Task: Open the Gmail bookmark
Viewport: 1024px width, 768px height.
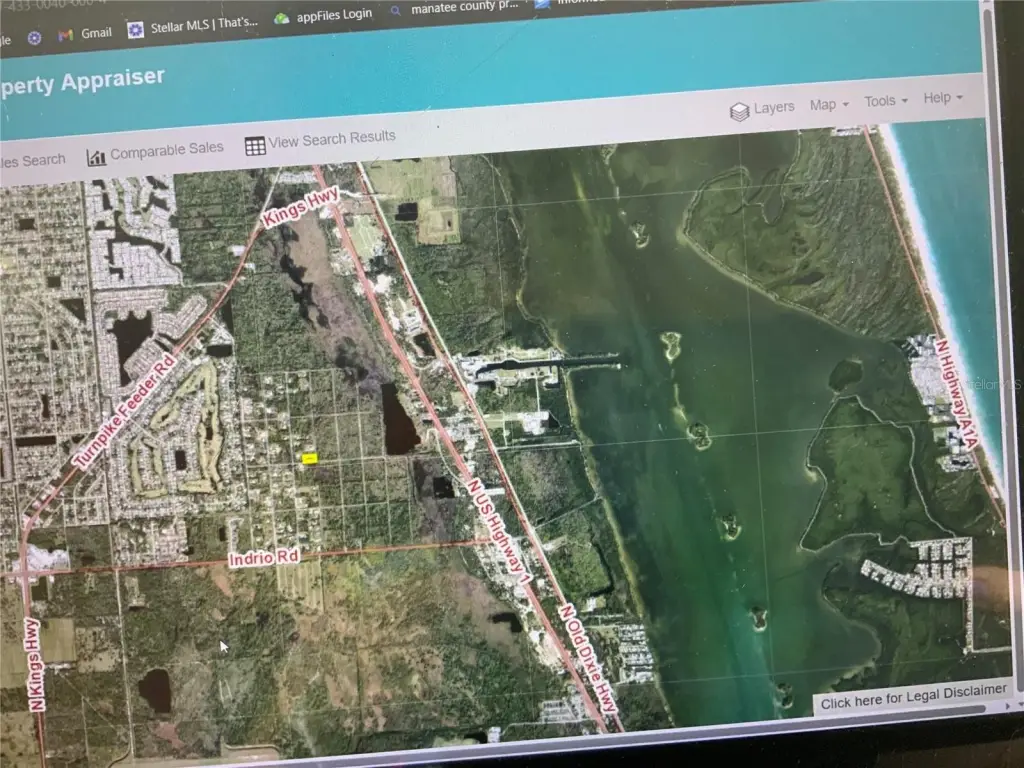Action: pyautogui.click(x=96, y=33)
